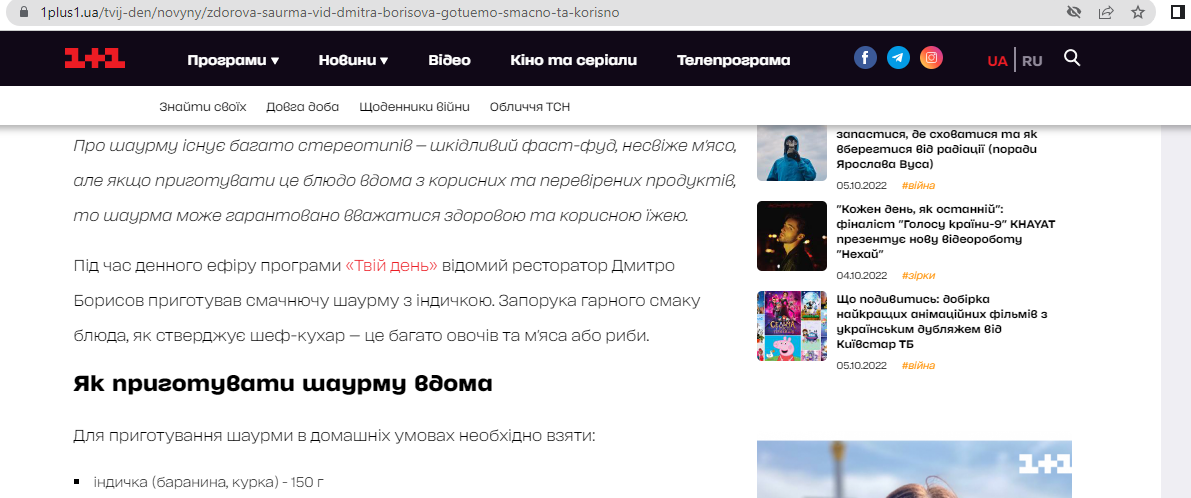The height and width of the screenshot is (498, 1191).
Task: Click #війна tag under animated films article
Action: tap(918, 366)
